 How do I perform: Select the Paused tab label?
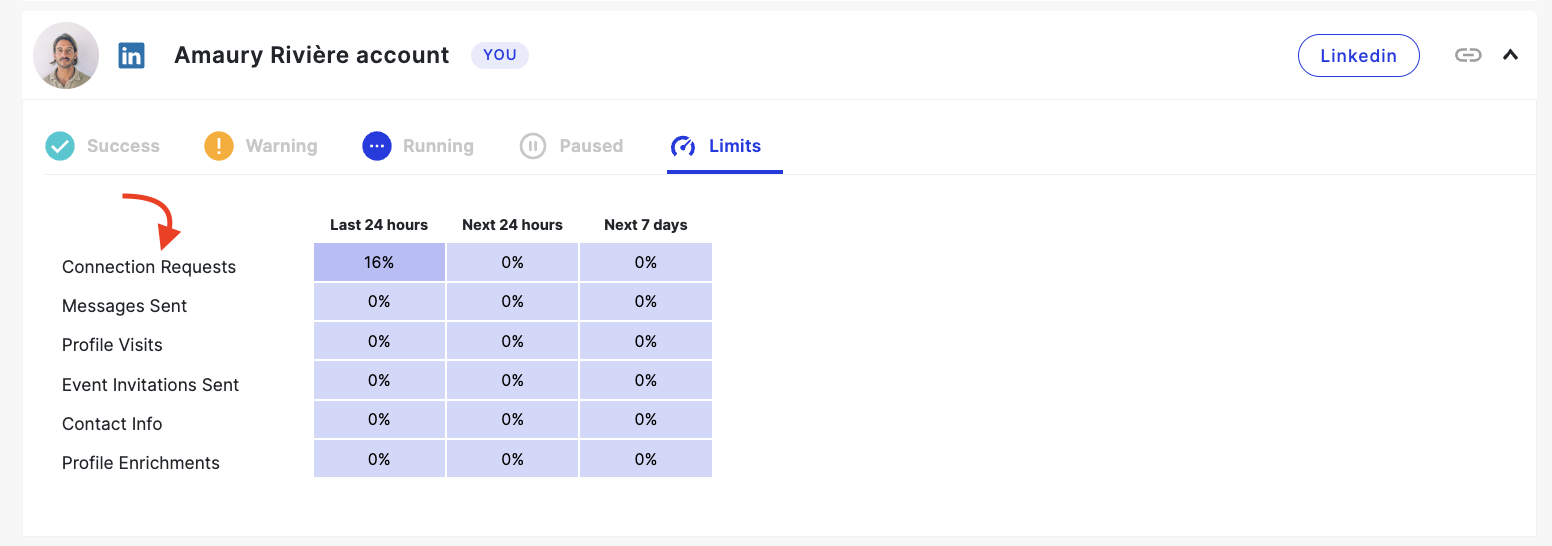pos(591,146)
